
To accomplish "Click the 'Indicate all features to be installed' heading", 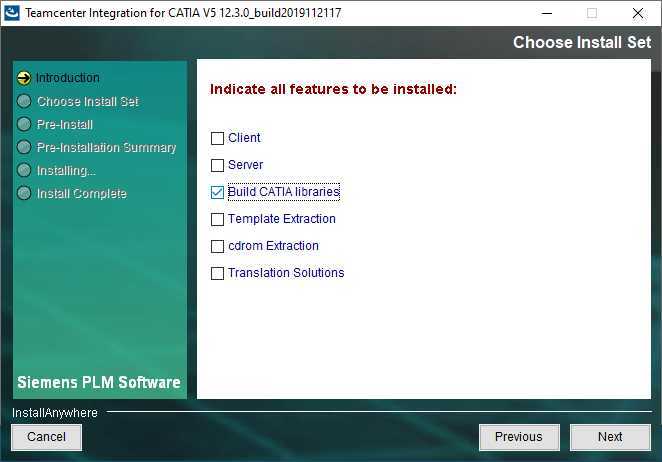I will [334, 89].
